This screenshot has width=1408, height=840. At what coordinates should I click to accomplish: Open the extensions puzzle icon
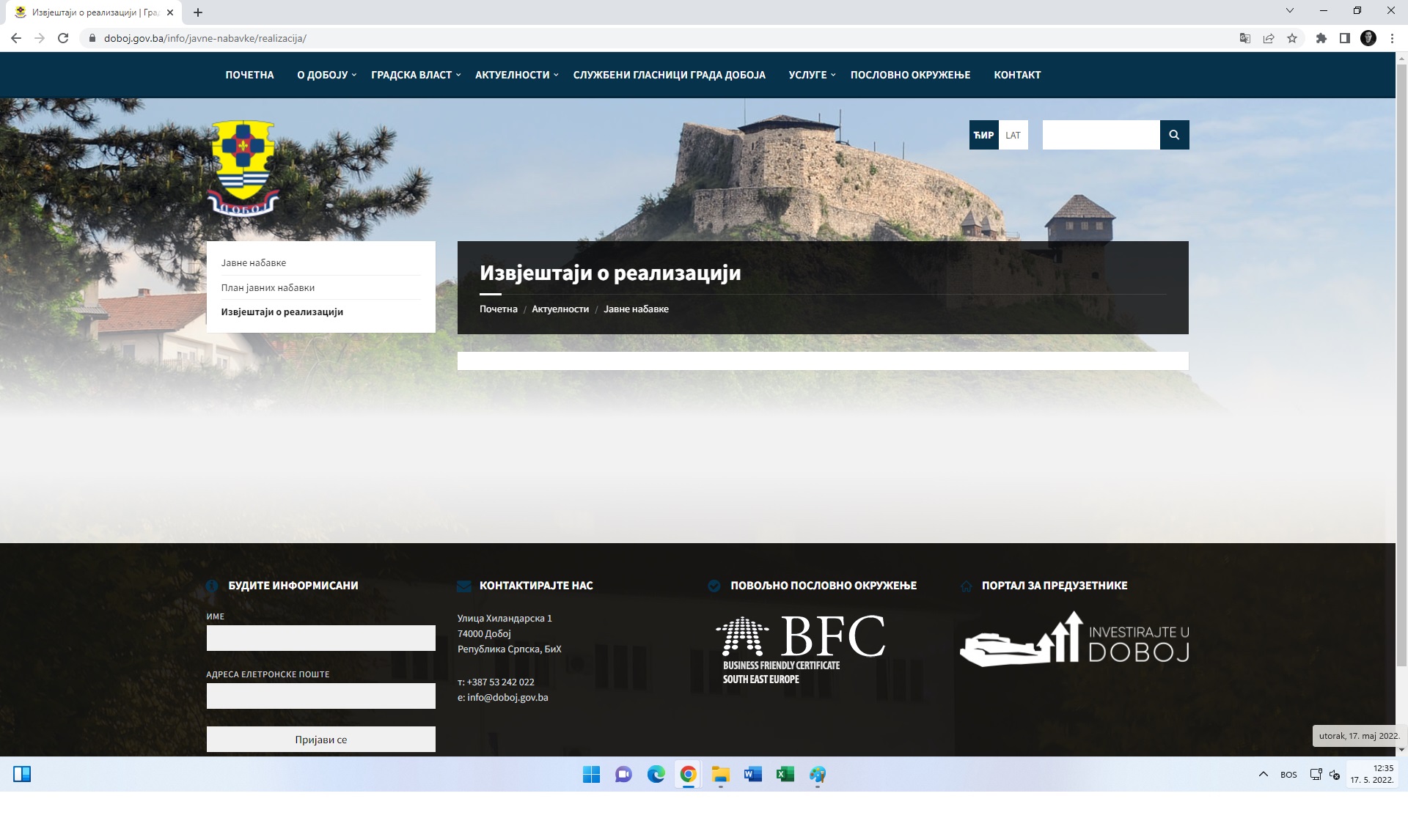click(x=1321, y=38)
